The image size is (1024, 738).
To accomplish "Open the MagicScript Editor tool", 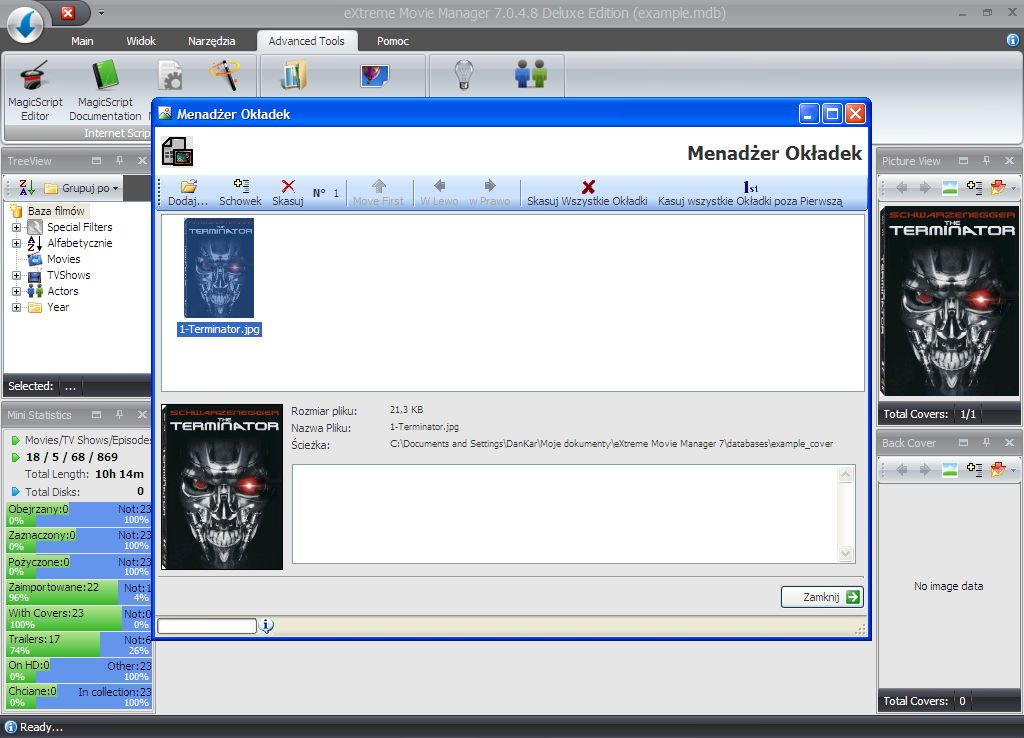I will 35,91.
